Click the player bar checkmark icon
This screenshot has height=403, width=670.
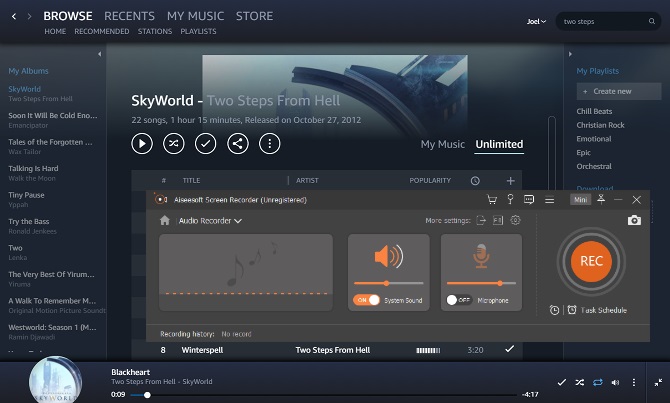(x=561, y=382)
